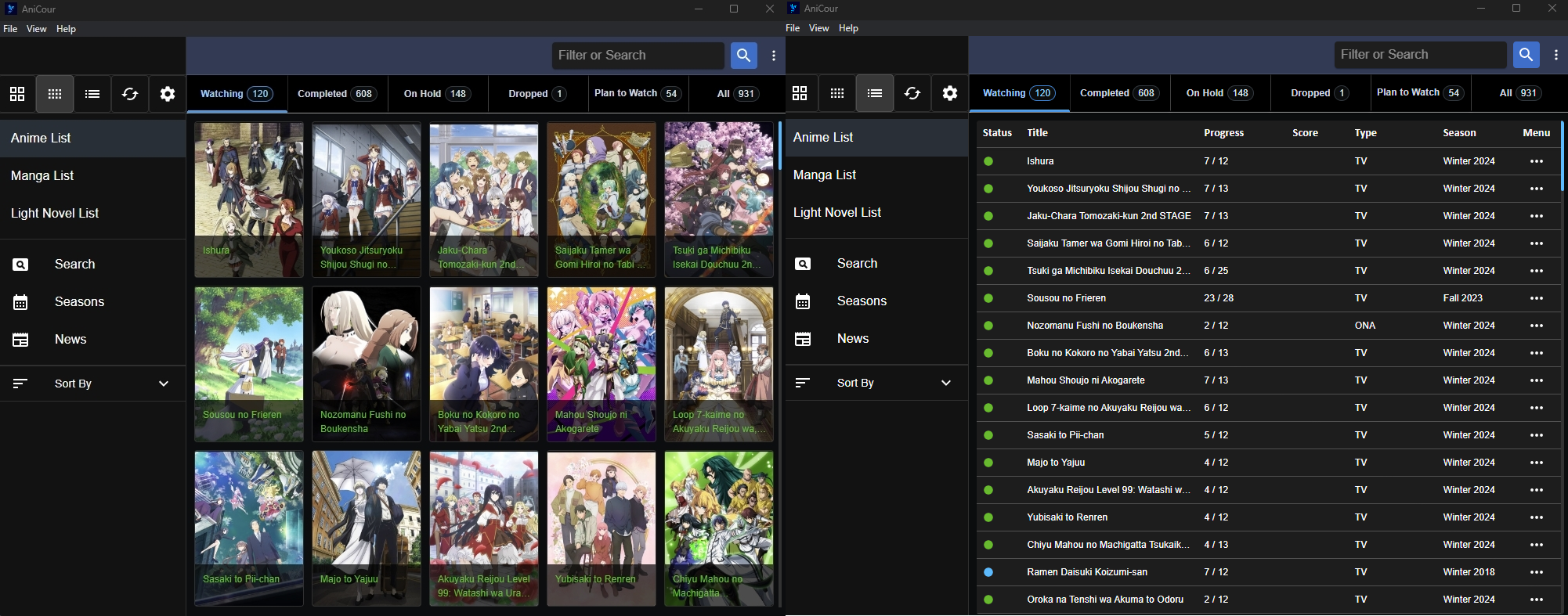Viewport: 1568px width, 616px height.
Task: Click the Ishura cover thumbnail
Action: (249, 200)
